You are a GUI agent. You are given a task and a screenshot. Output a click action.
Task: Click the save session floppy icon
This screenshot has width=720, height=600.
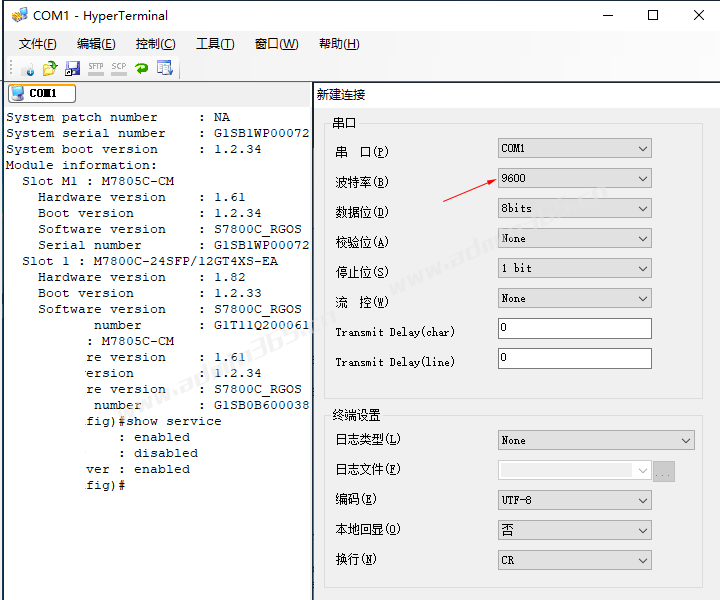point(73,68)
